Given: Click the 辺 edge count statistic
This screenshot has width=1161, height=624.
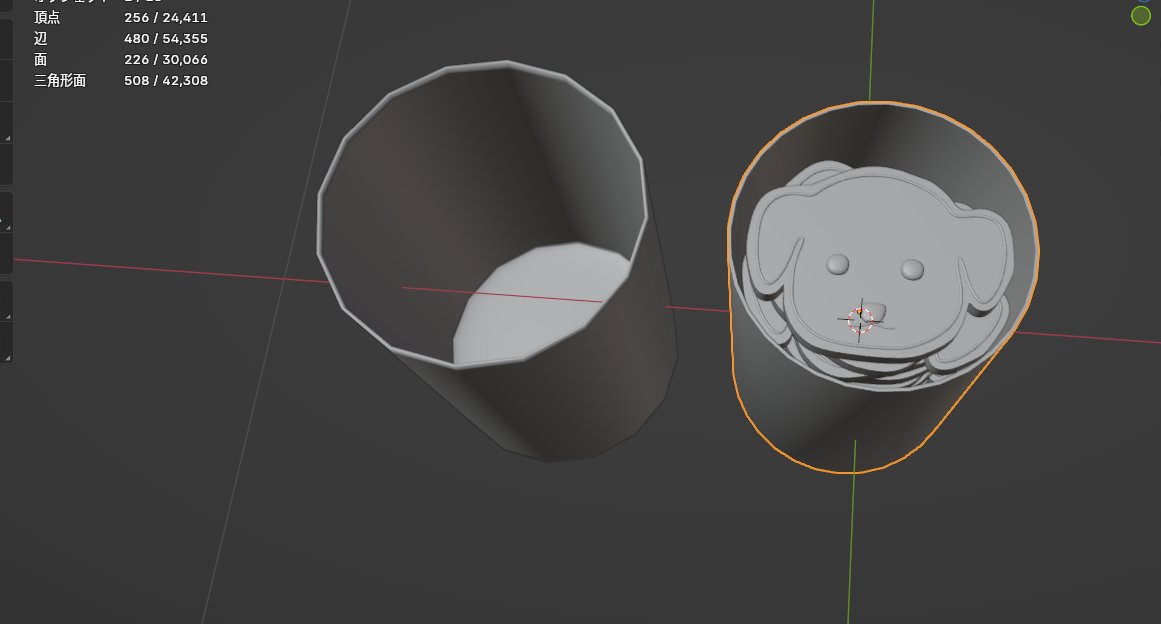Looking at the screenshot, I should click(40, 38).
